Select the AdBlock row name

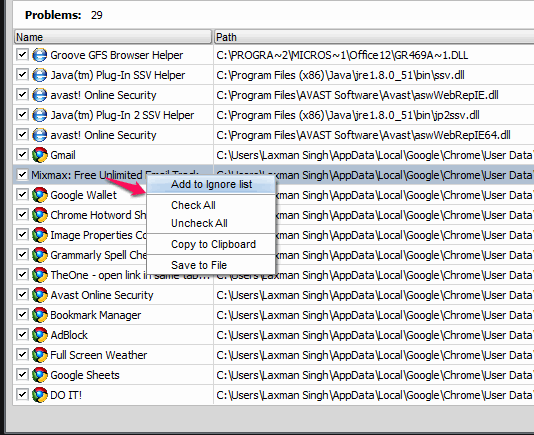tap(69, 335)
